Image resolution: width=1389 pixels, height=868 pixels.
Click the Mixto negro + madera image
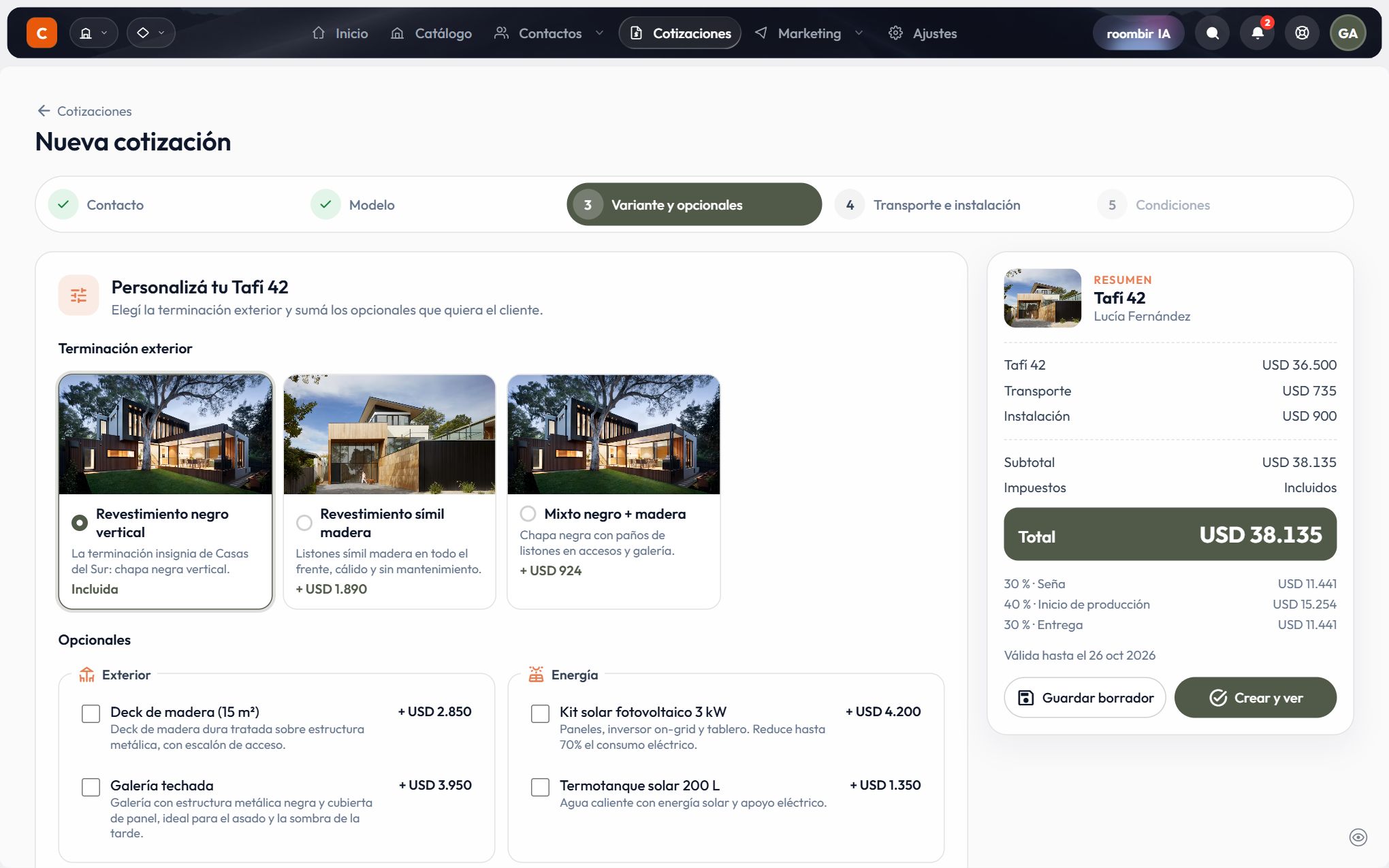click(613, 434)
